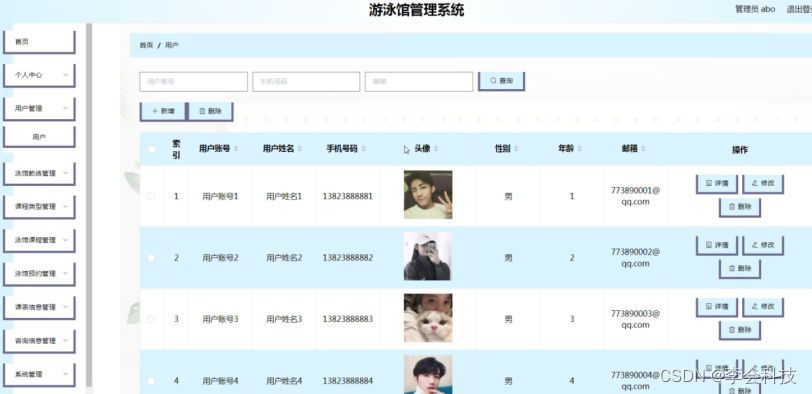Click the sidebar vertical scrollbar
Image resolution: width=812 pixels, height=394 pixels.
click(89, 205)
